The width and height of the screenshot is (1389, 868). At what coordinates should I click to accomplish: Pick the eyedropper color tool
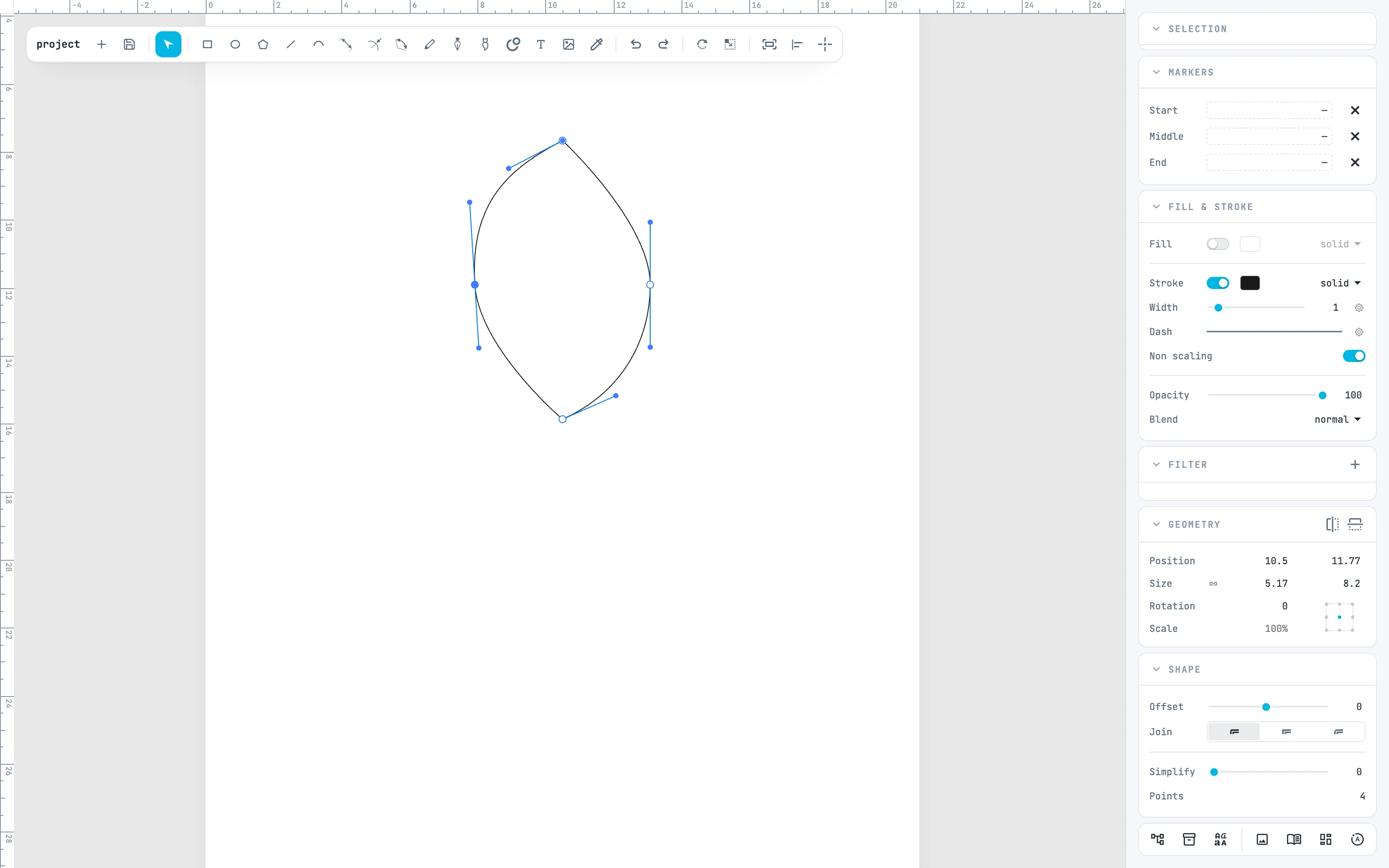(596, 44)
